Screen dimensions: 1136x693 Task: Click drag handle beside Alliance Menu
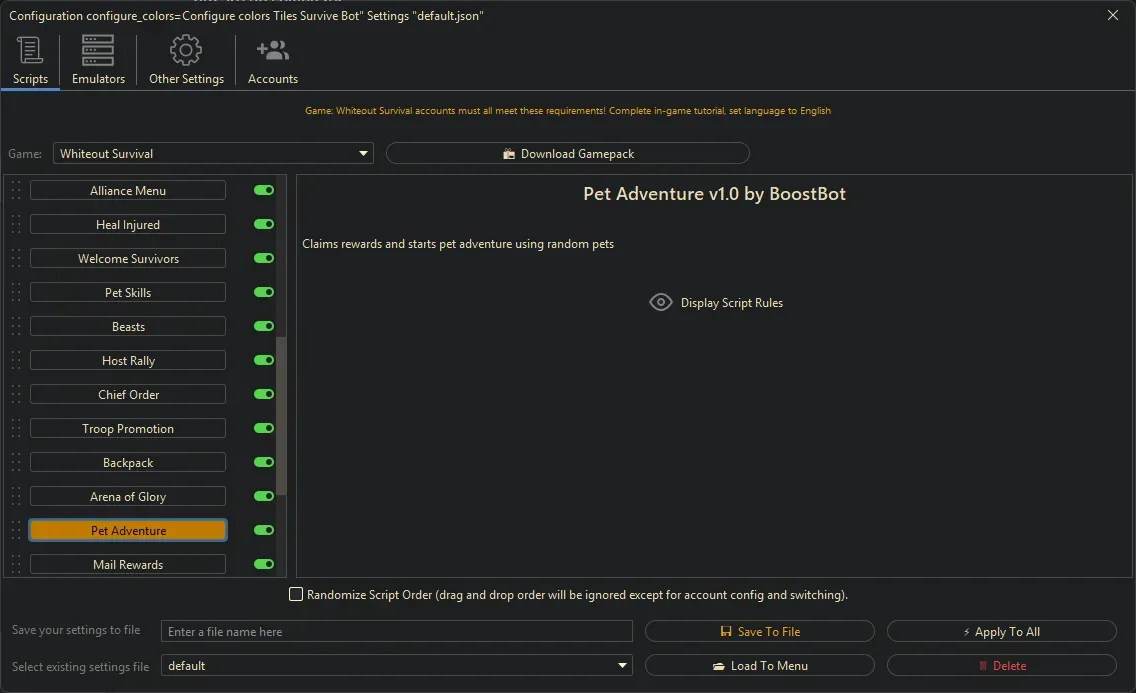click(x=16, y=191)
